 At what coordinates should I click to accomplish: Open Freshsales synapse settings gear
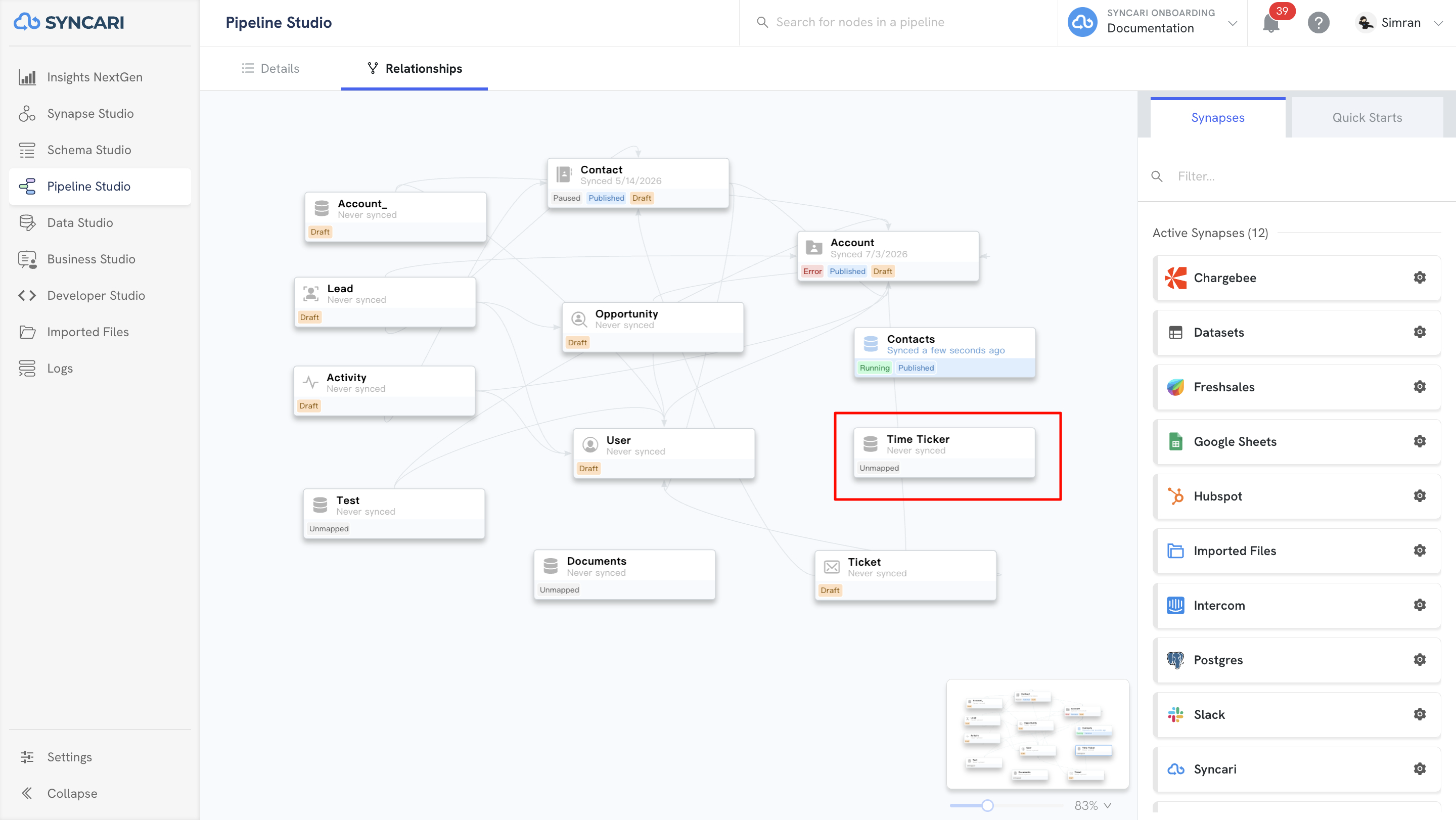1420,387
